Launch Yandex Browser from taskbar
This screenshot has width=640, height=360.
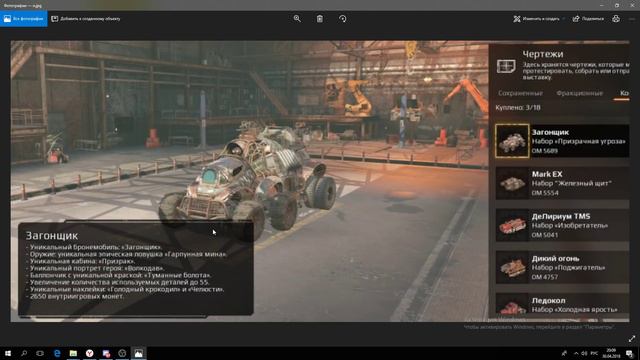tap(89, 353)
